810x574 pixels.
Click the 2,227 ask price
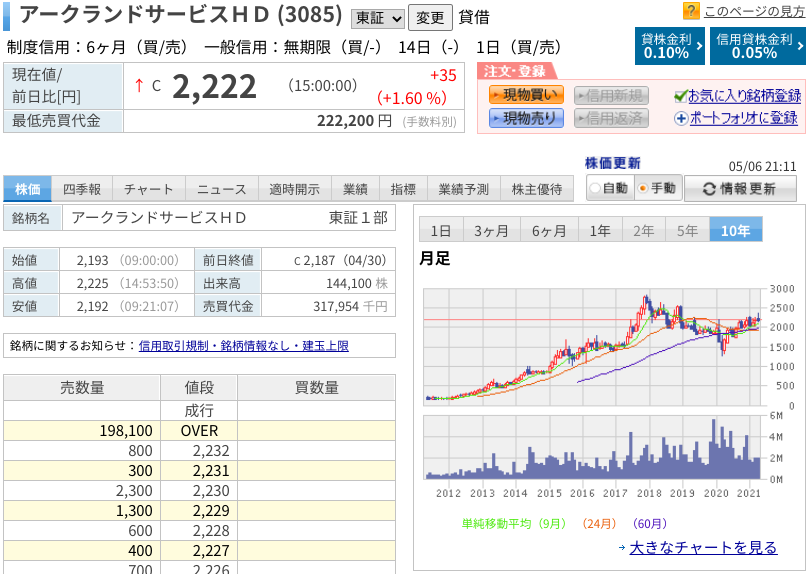211,551
